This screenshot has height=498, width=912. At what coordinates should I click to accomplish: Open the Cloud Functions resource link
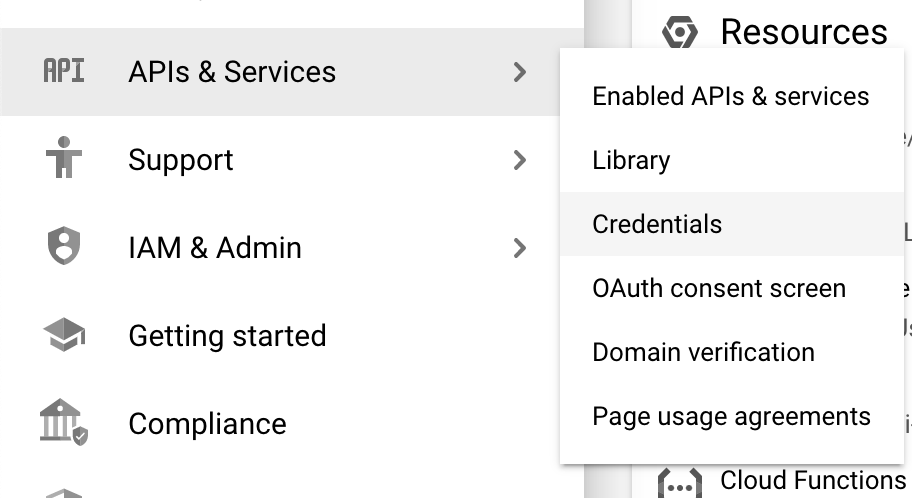click(812, 481)
